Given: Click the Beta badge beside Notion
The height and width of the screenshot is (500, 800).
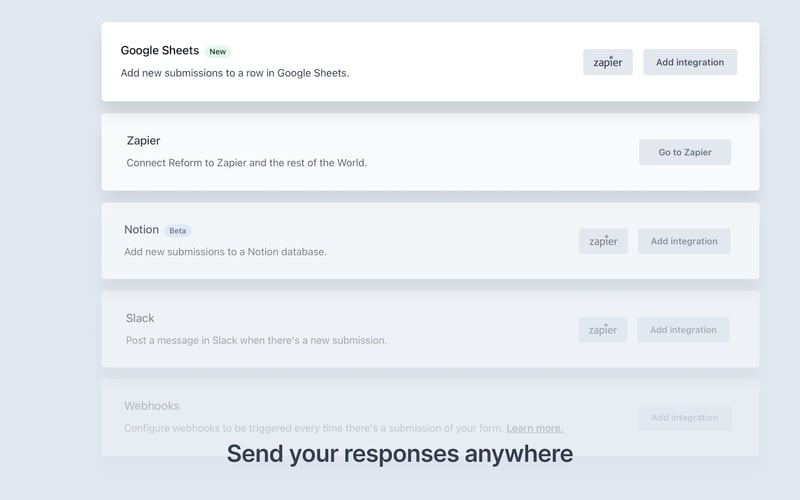Looking at the screenshot, I should [178, 231].
